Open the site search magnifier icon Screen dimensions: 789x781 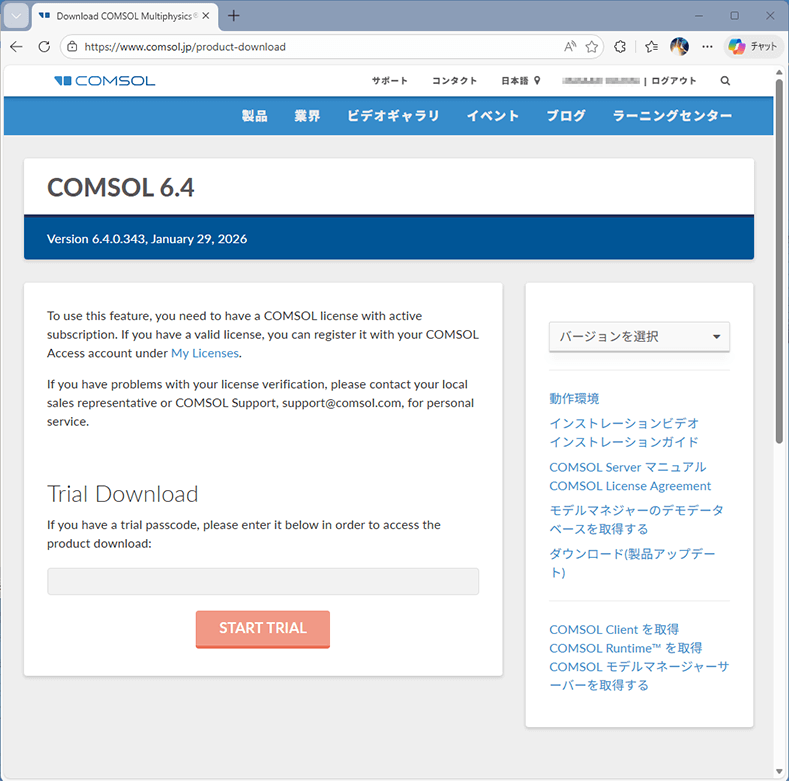pos(725,81)
